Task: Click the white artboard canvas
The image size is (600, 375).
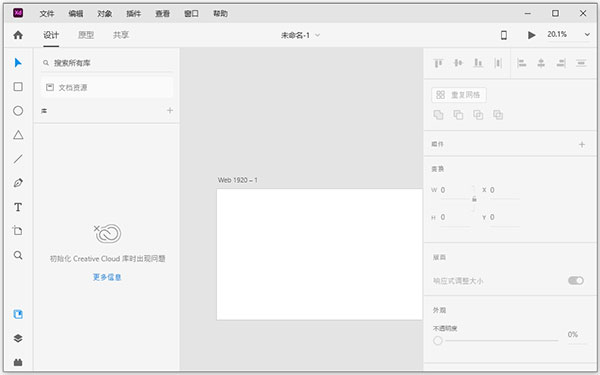Action: (320, 254)
